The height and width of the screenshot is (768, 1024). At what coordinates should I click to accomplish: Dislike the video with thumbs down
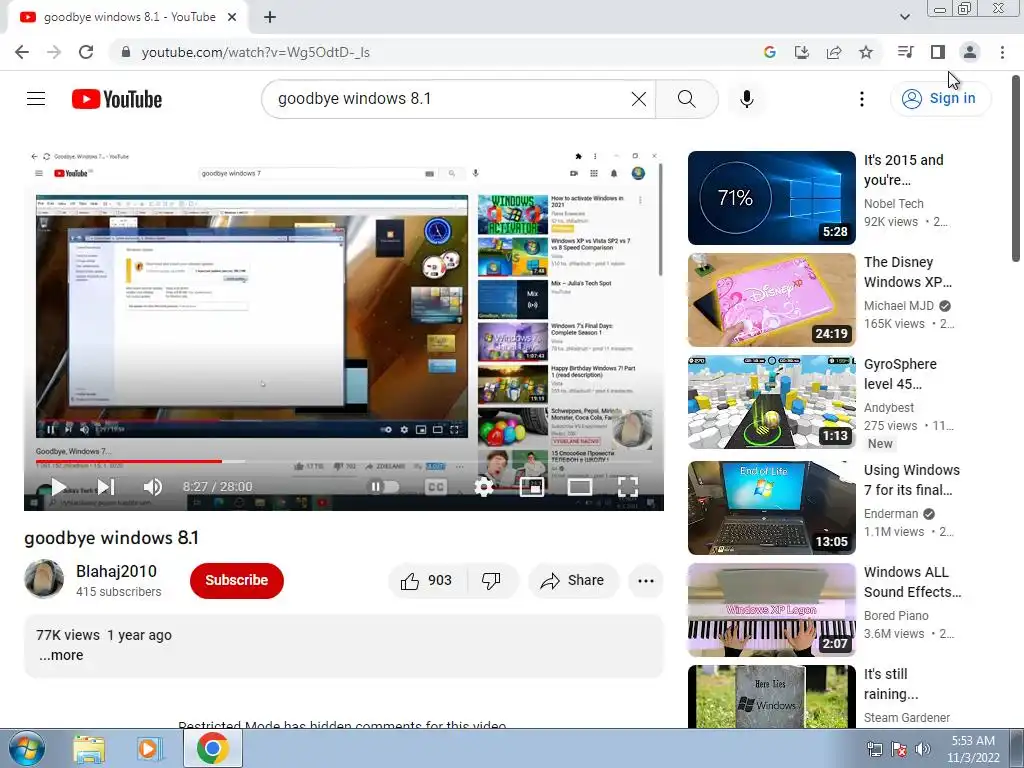click(x=492, y=581)
